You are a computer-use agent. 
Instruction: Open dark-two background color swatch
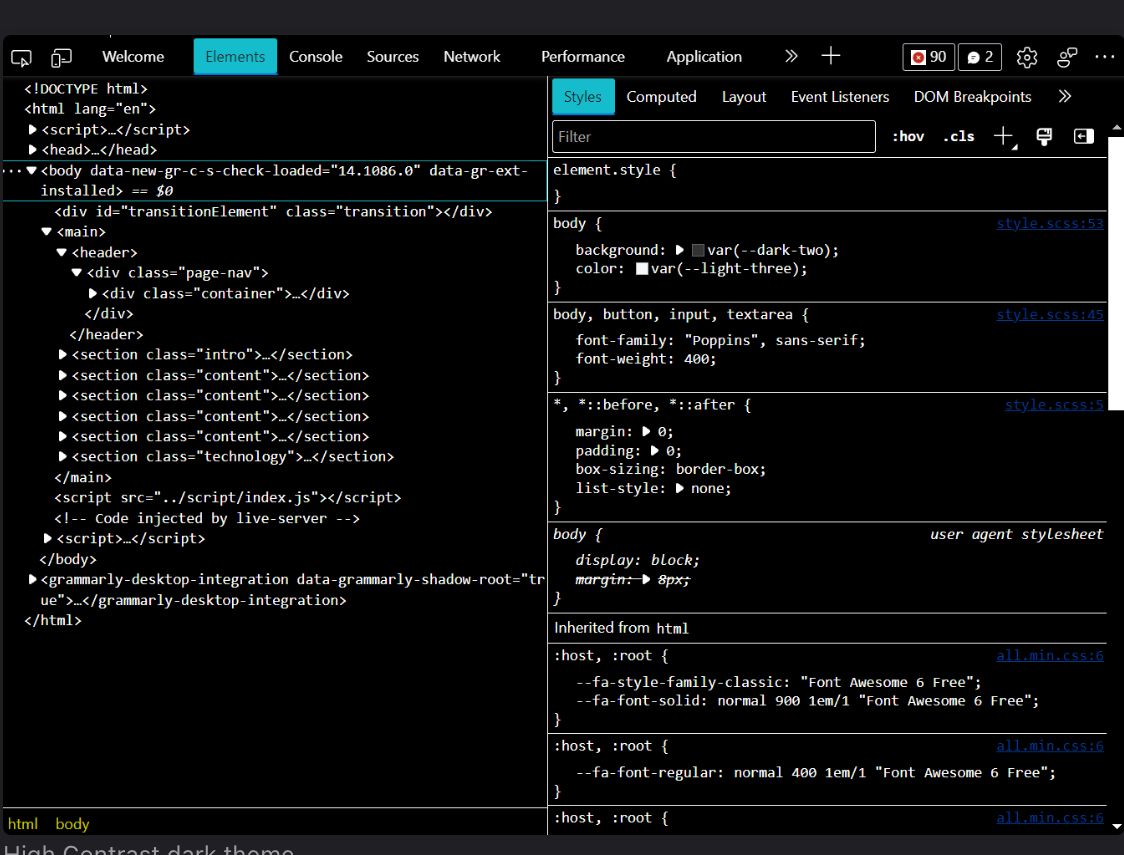pyautogui.click(x=697, y=250)
